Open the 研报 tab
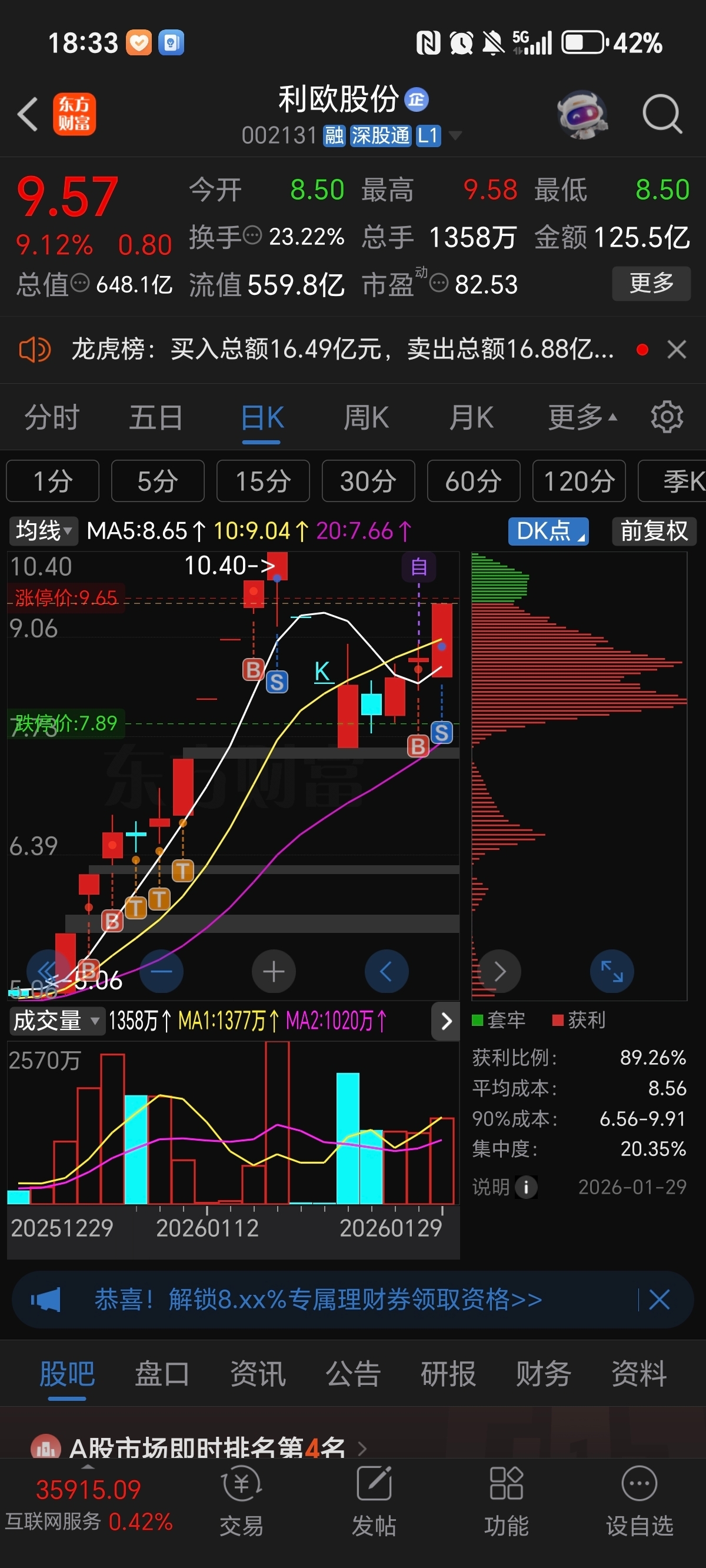 coord(448,1373)
